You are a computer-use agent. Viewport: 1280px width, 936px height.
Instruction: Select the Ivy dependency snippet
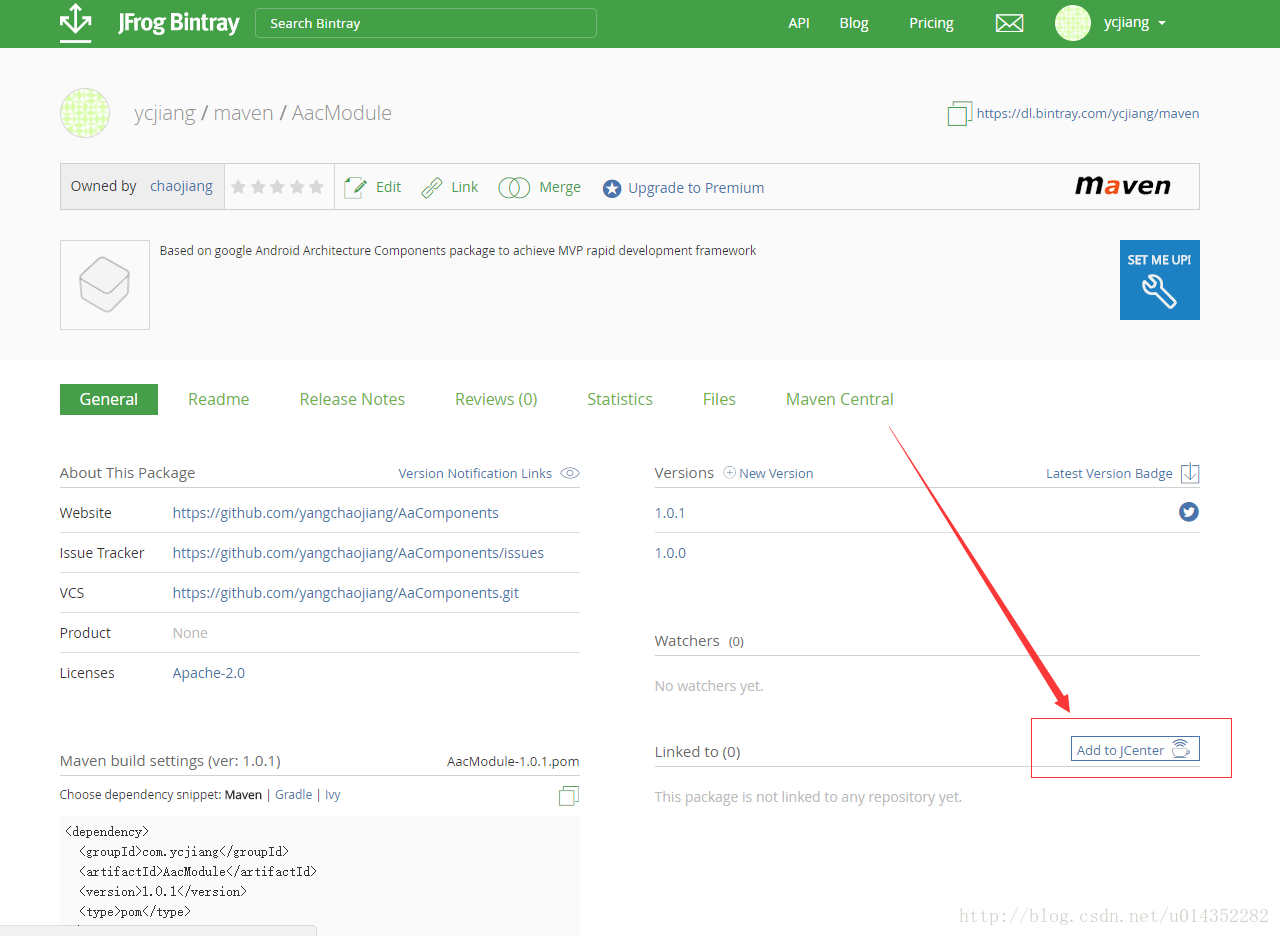tap(333, 795)
